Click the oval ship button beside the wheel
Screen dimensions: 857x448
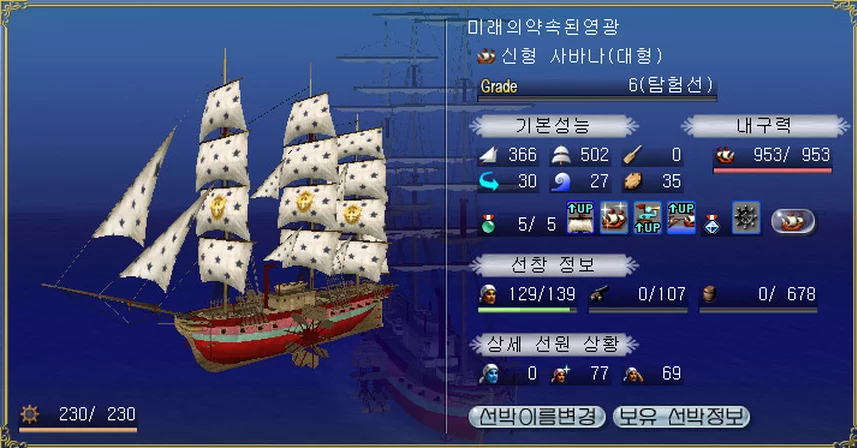tap(793, 222)
